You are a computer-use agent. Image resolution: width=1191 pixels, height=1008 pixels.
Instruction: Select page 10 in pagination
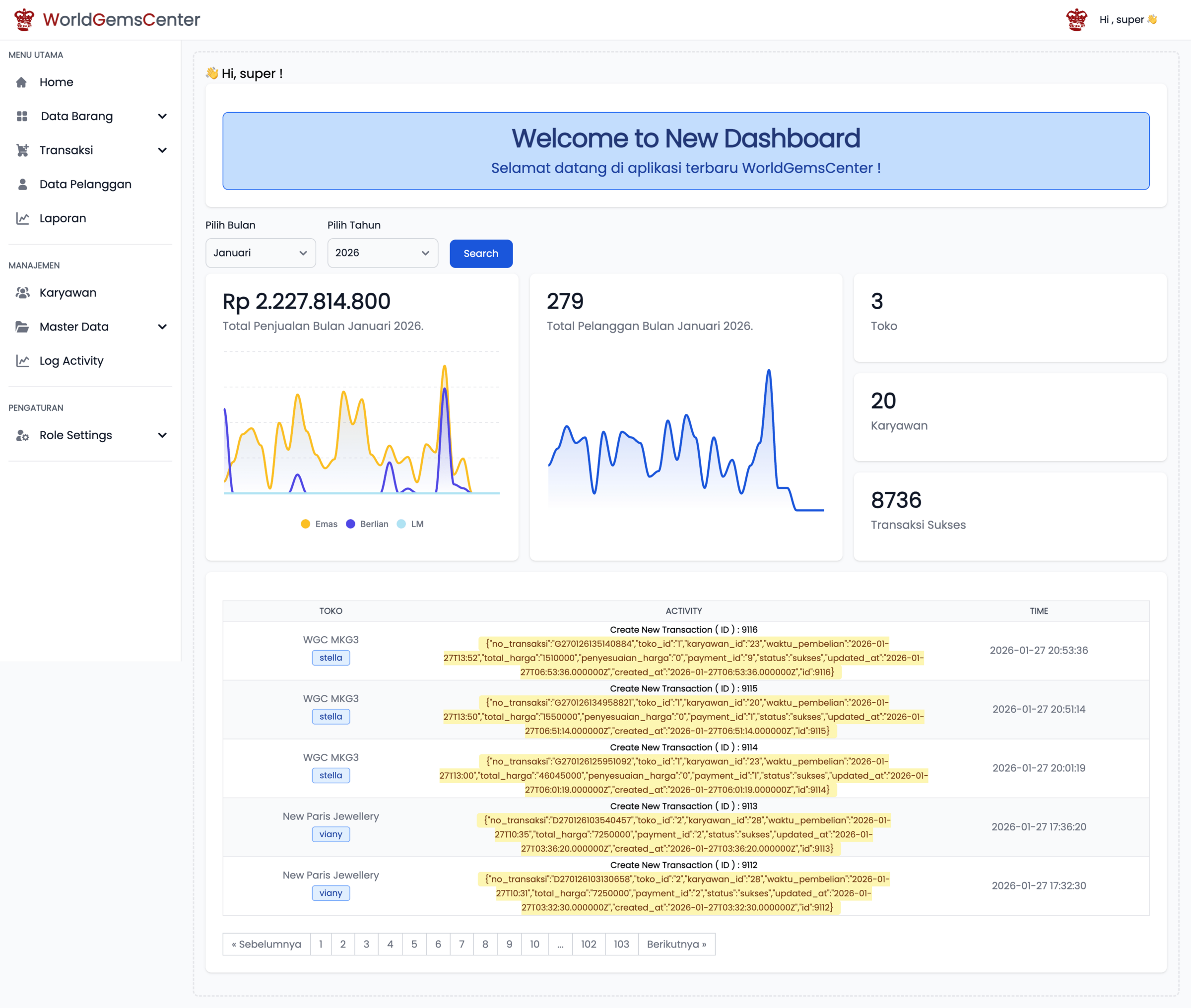(534, 944)
